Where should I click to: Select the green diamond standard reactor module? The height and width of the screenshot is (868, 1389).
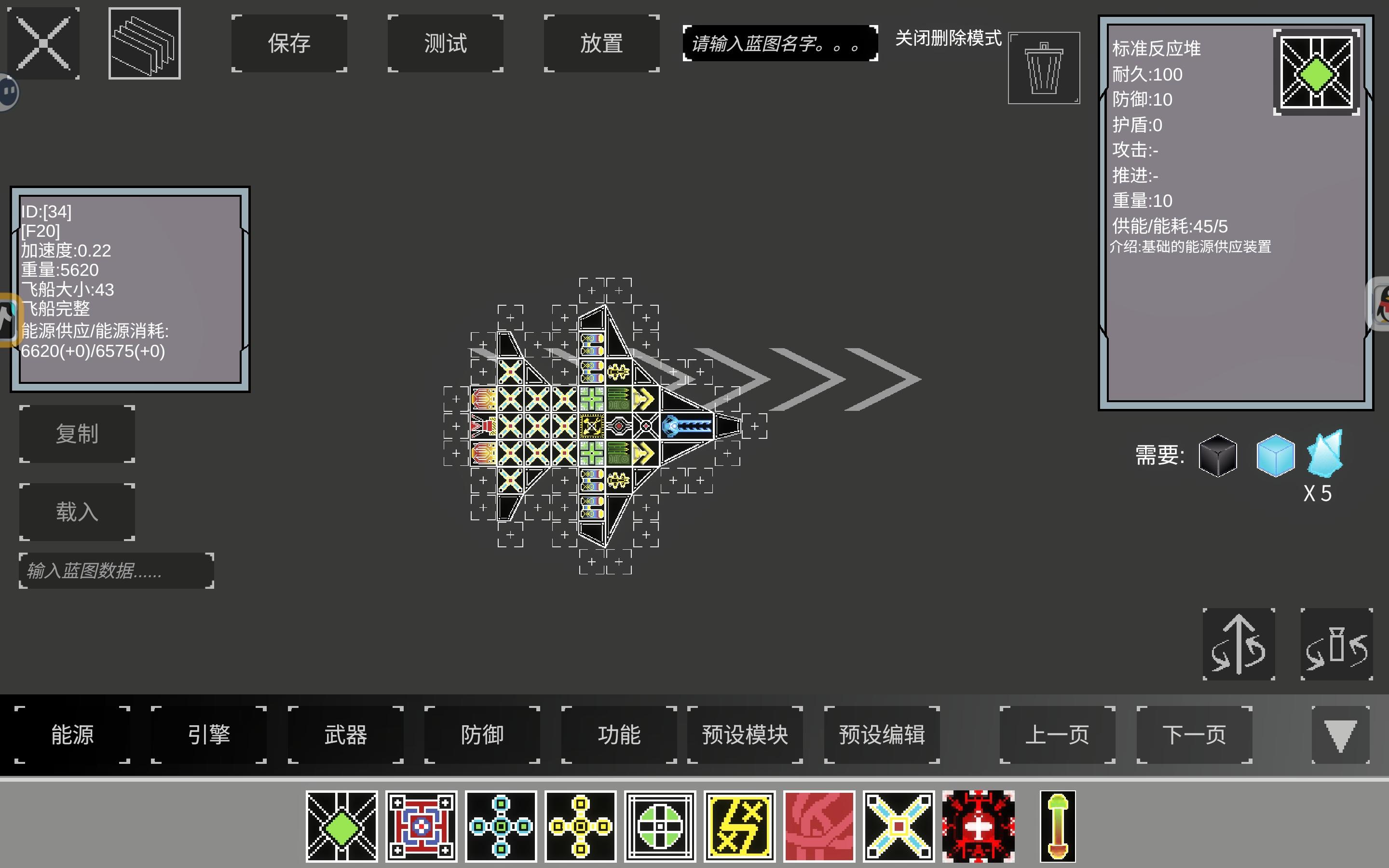click(341, 827)
